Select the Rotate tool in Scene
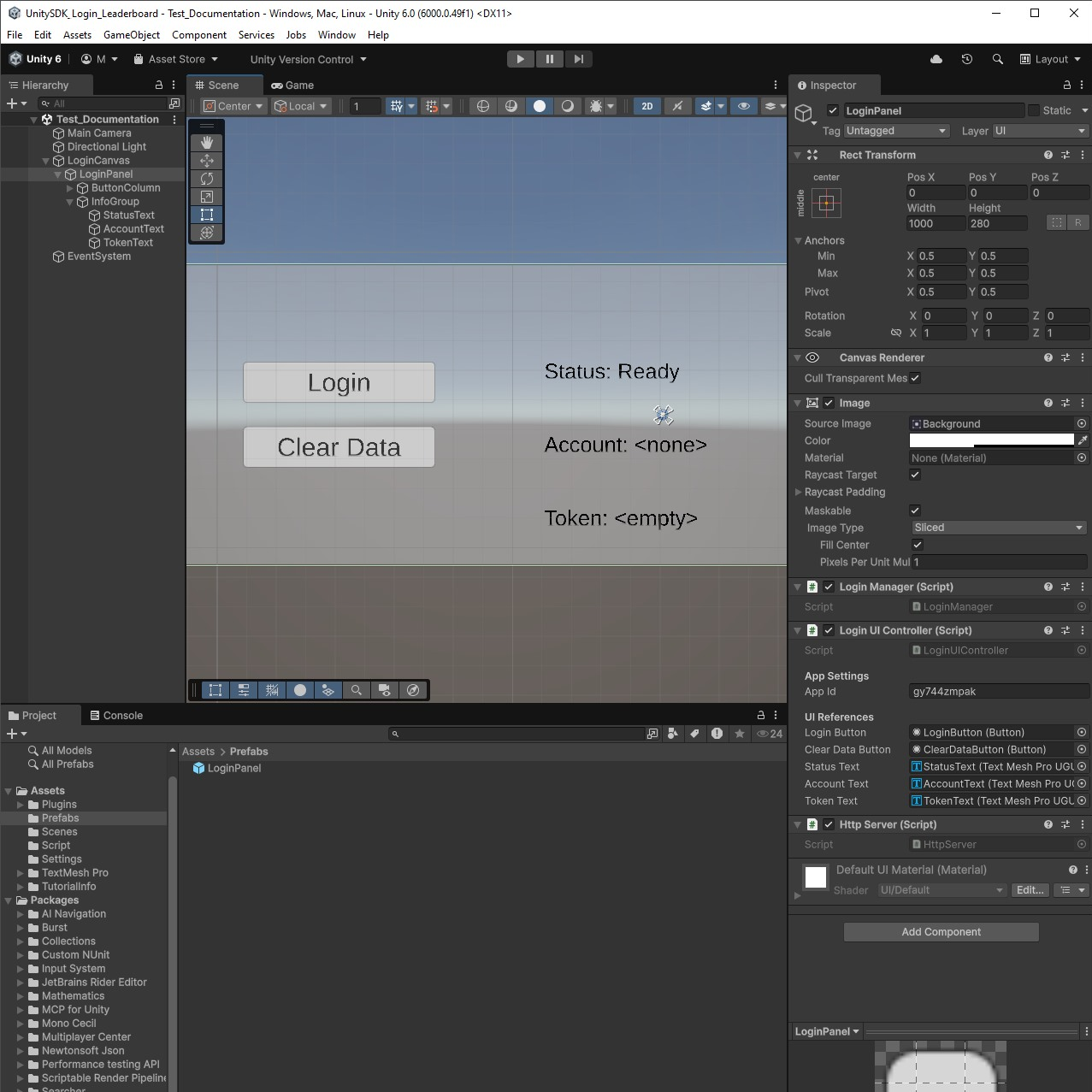1092x1092 pixels. point(207,179)
